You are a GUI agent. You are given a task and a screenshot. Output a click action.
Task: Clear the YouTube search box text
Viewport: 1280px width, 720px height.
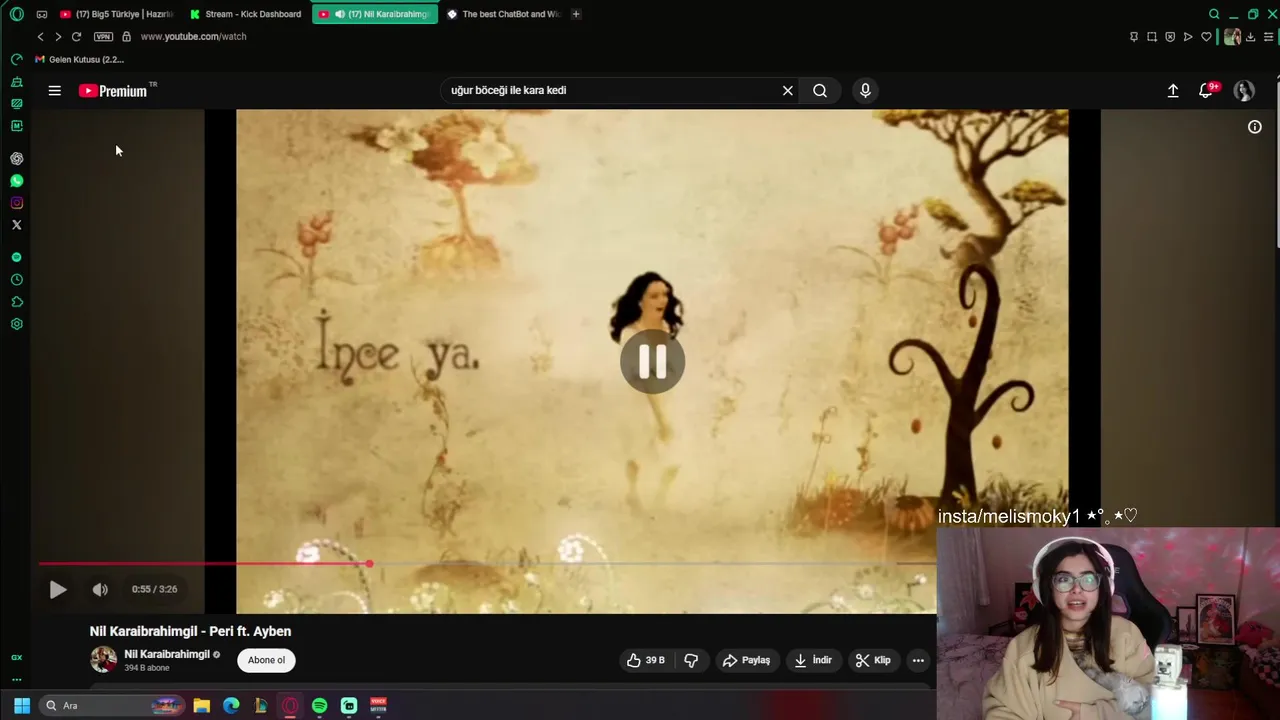coord(788,90)
